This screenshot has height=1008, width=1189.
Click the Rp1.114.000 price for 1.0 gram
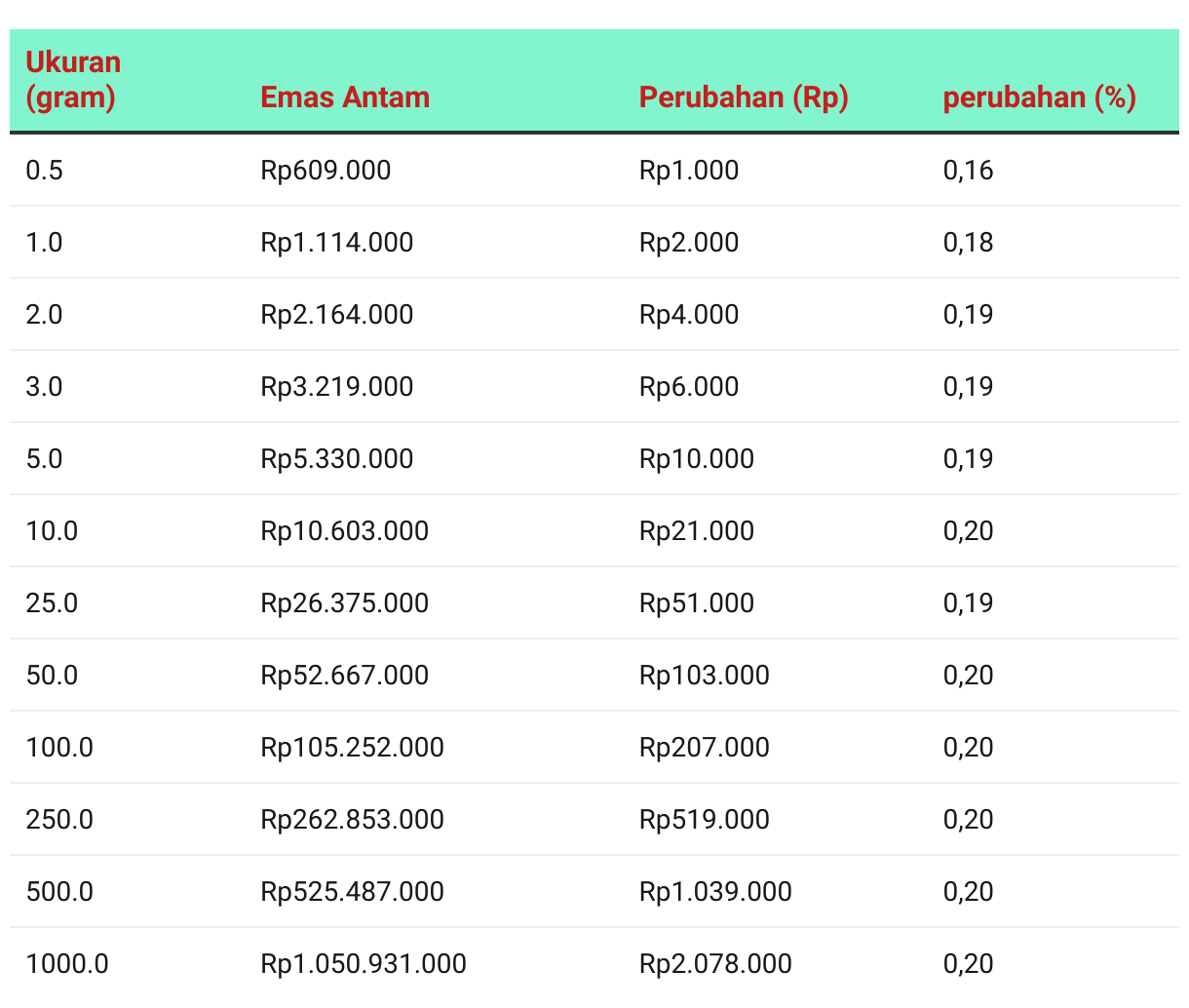click(337, 243)
